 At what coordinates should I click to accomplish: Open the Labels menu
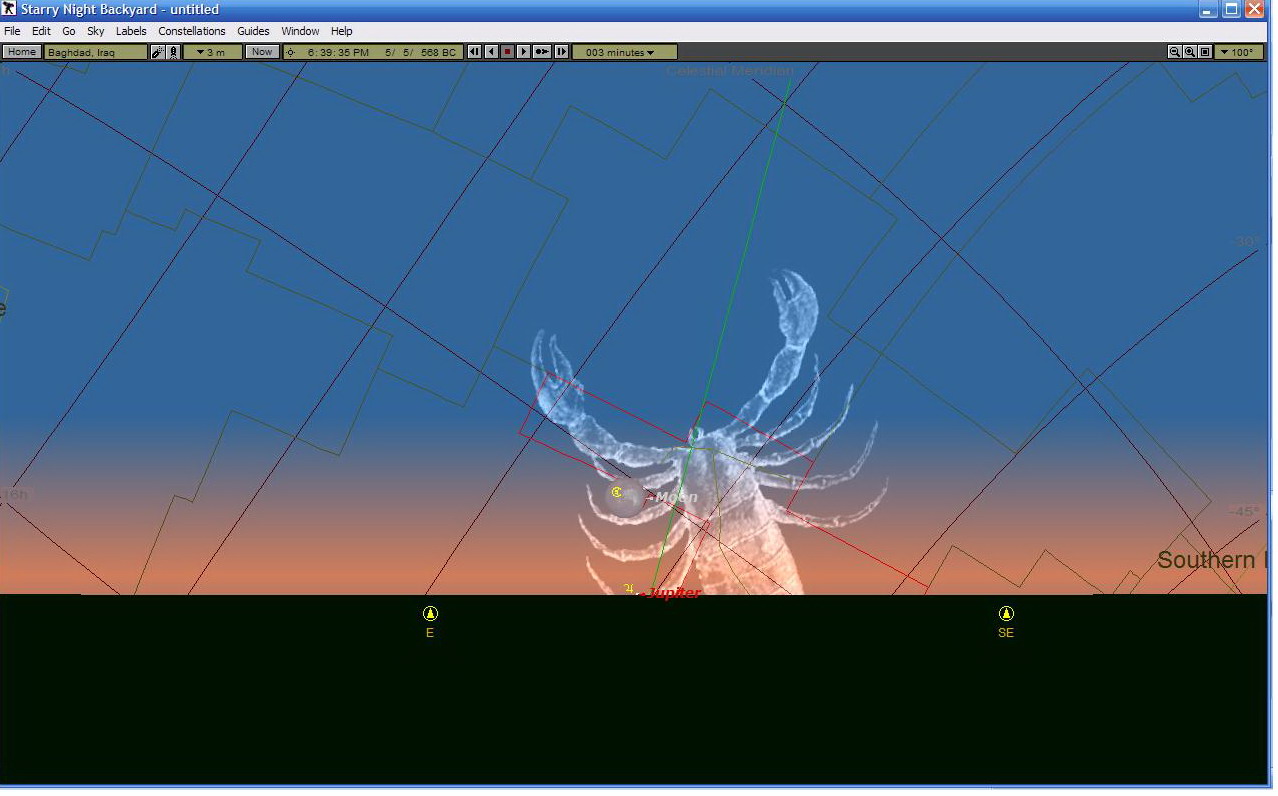click(131, 31)
